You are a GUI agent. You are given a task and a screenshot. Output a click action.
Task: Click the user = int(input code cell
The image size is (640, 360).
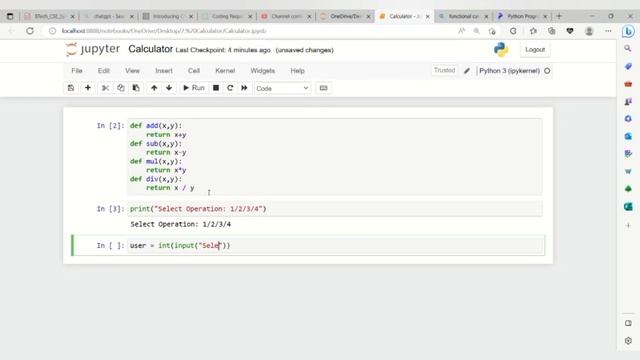click(x=336, y=245)
